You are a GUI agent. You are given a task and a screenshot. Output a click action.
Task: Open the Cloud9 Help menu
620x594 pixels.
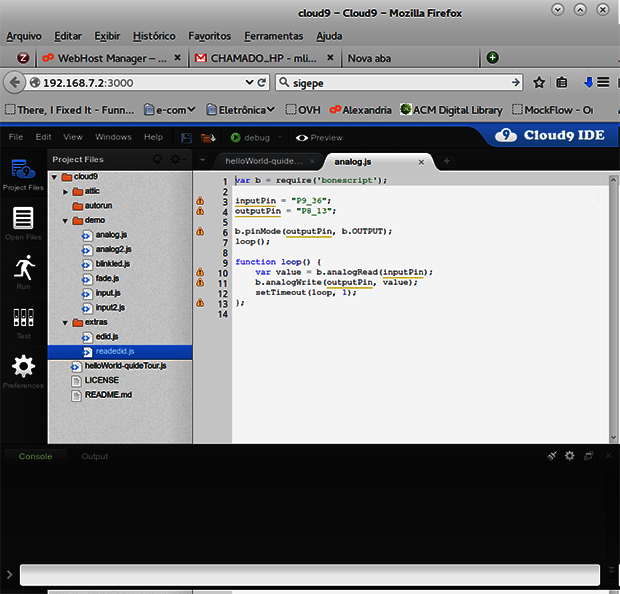[x=153, y=137]
